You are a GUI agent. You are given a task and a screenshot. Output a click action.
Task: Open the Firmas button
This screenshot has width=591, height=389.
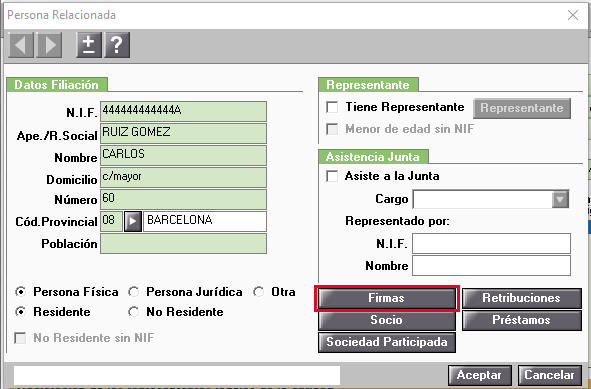click(387, 298)
